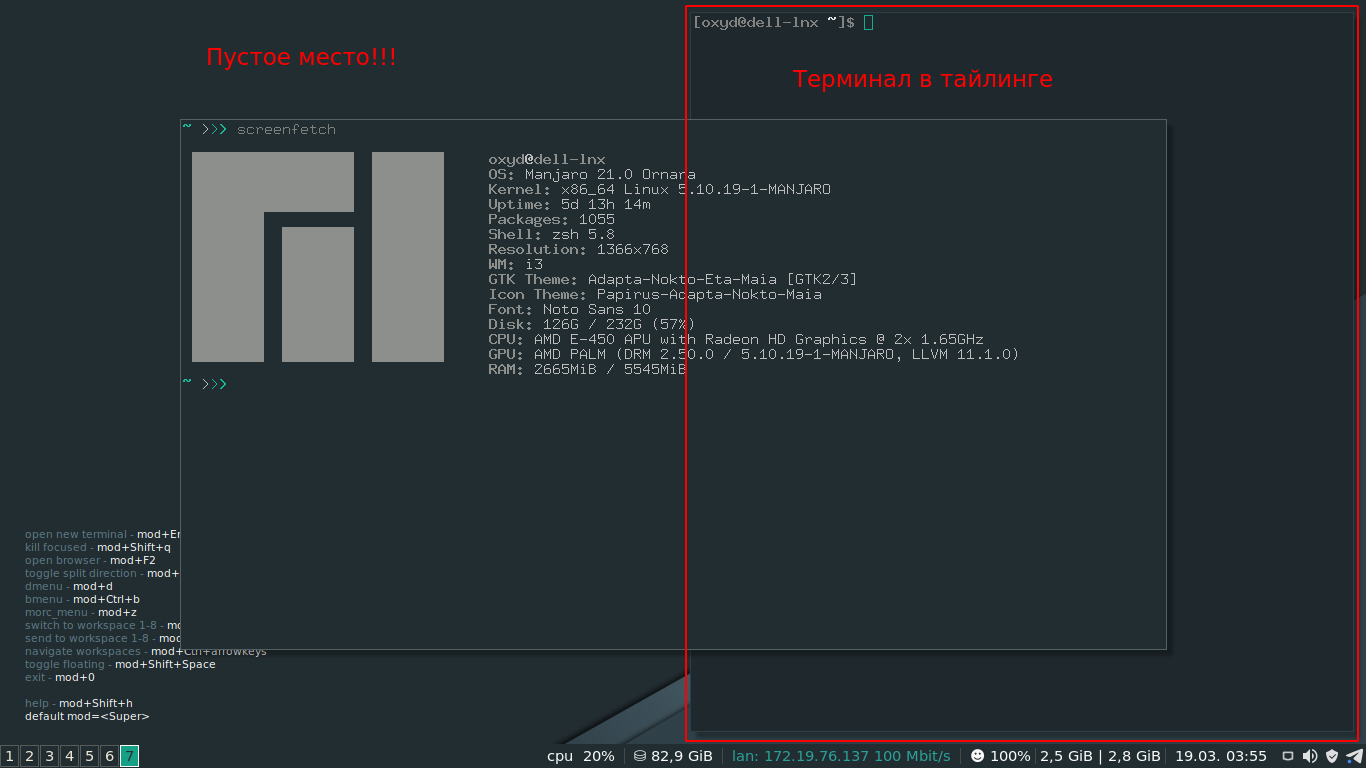Viewport: 1366px width, 768px height.
Task: Click the Shell: zsh 5.8 line
Action: tap(551, 235)
